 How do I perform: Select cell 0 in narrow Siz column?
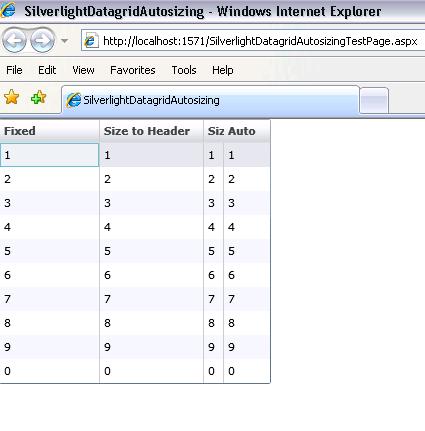pos(213,371)
